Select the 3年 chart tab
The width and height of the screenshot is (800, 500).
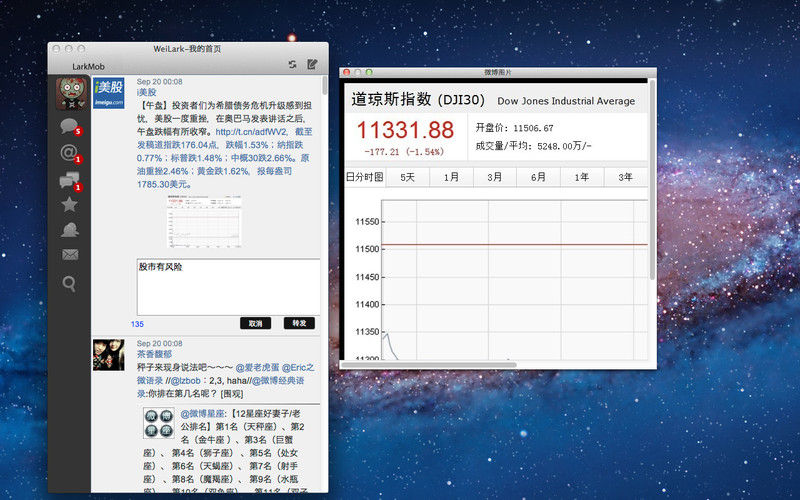coord(626,178)
